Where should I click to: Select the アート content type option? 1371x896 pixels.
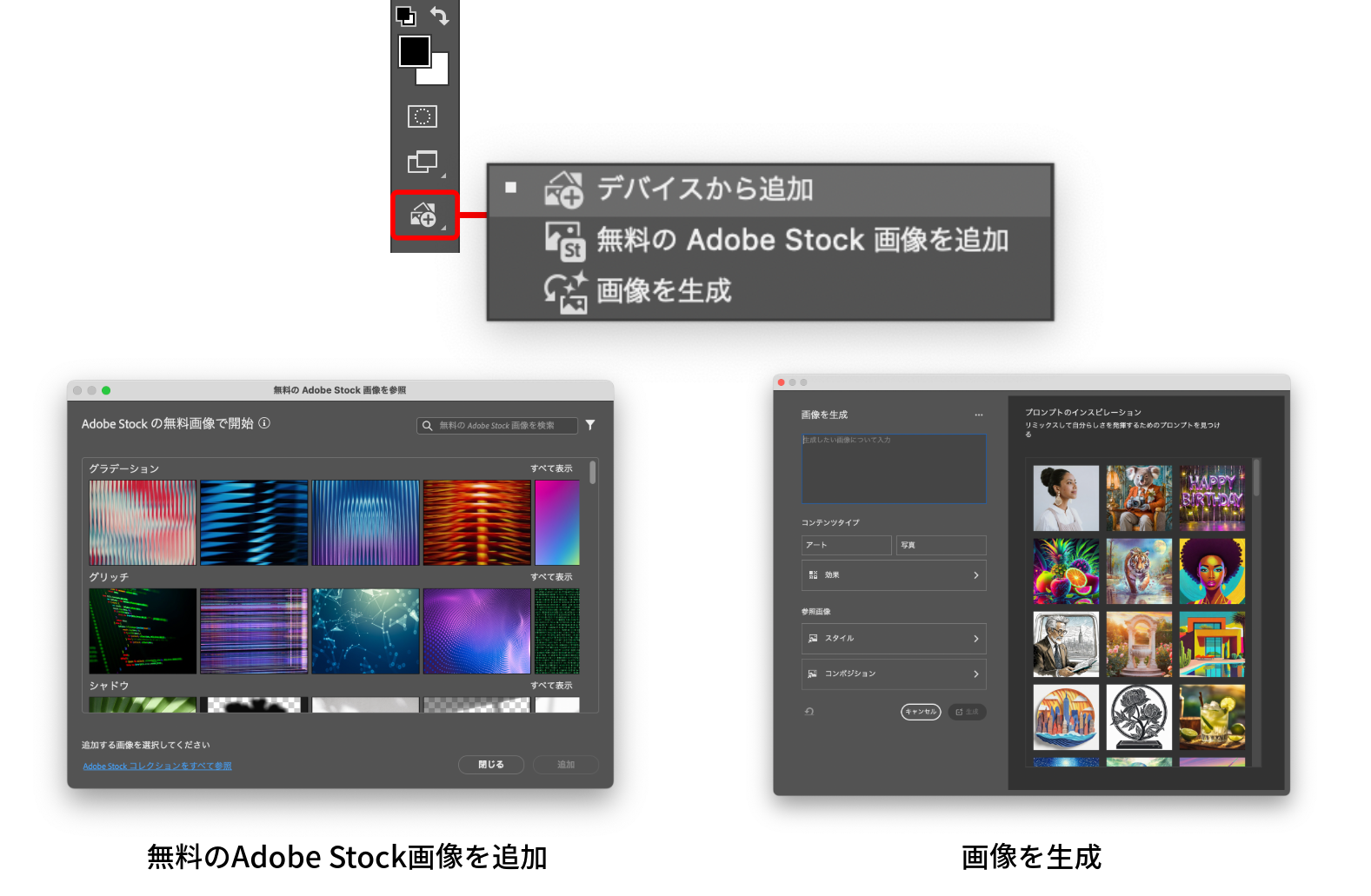(x=846, y=545)
